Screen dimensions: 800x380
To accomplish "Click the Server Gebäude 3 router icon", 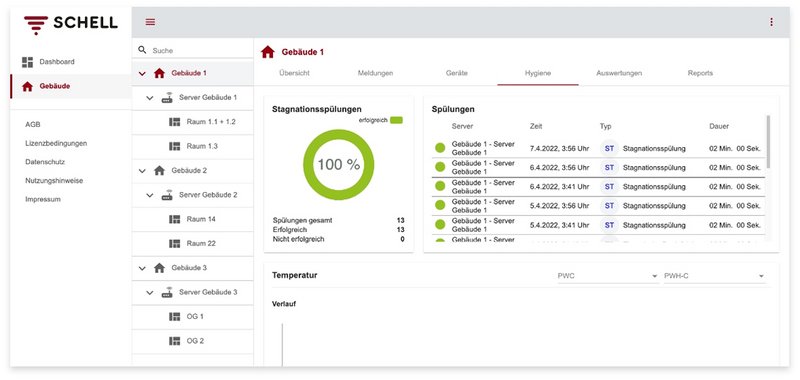I will click(167, 293).
